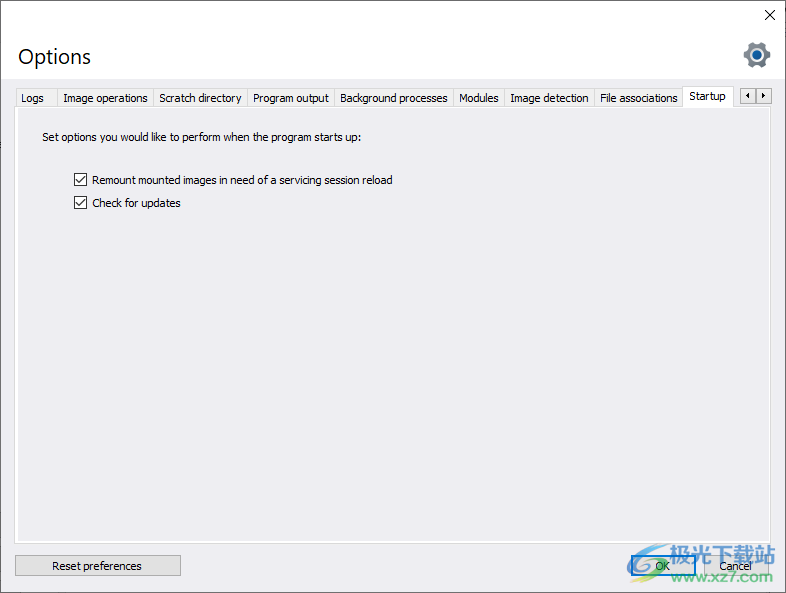Close the Options dialog window
This screenshot has width=786, height=593.
(769, 15)
